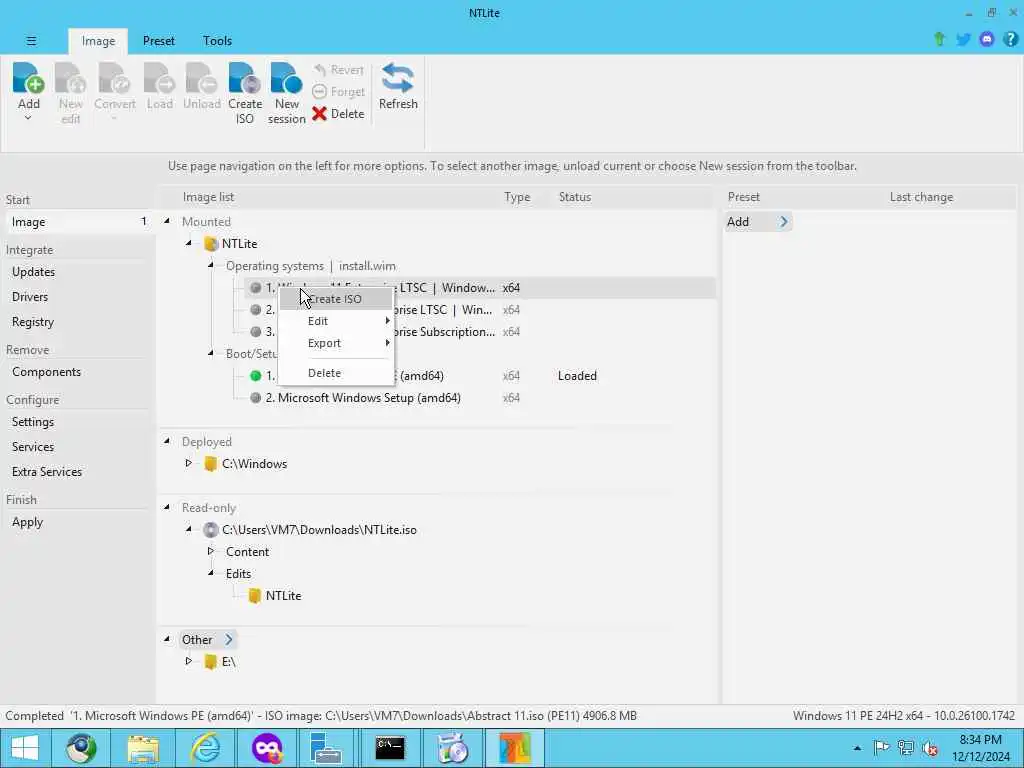
Task: Show hidden system tray icons
Action: click(x=857, y=748)
